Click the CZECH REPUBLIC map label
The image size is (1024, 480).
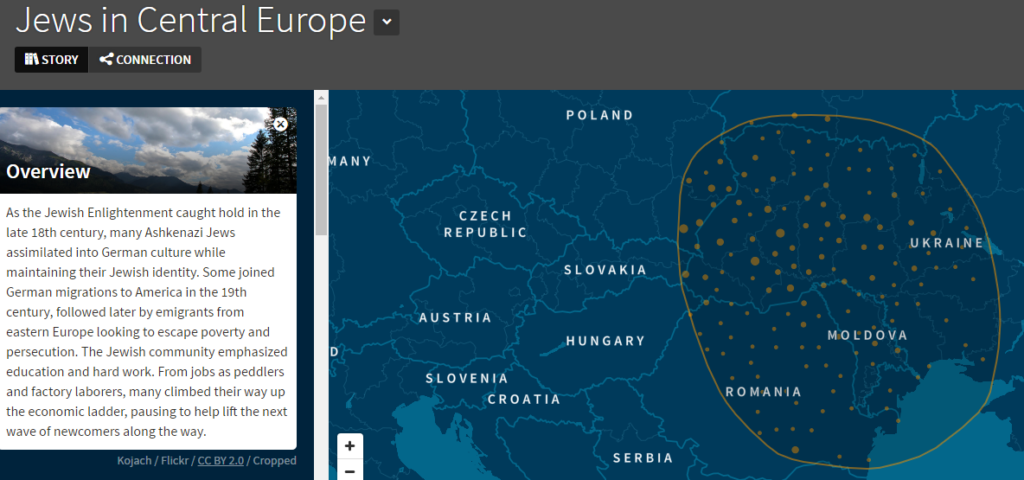pos(485,224)
